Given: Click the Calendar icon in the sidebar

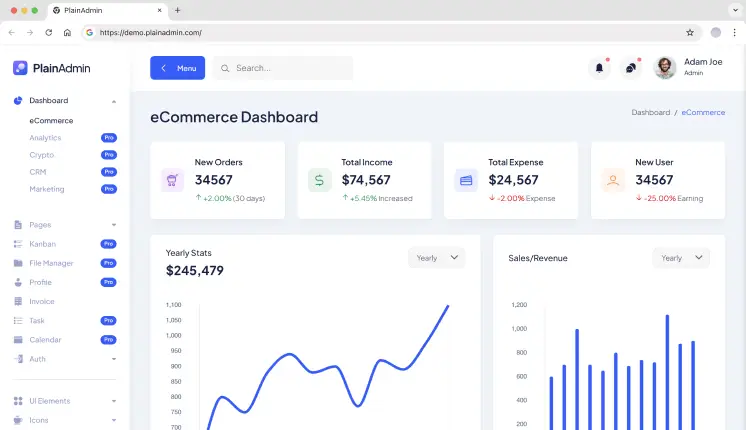Looking at the screenshot, I should pyautogui.click(x=18, y=340).
